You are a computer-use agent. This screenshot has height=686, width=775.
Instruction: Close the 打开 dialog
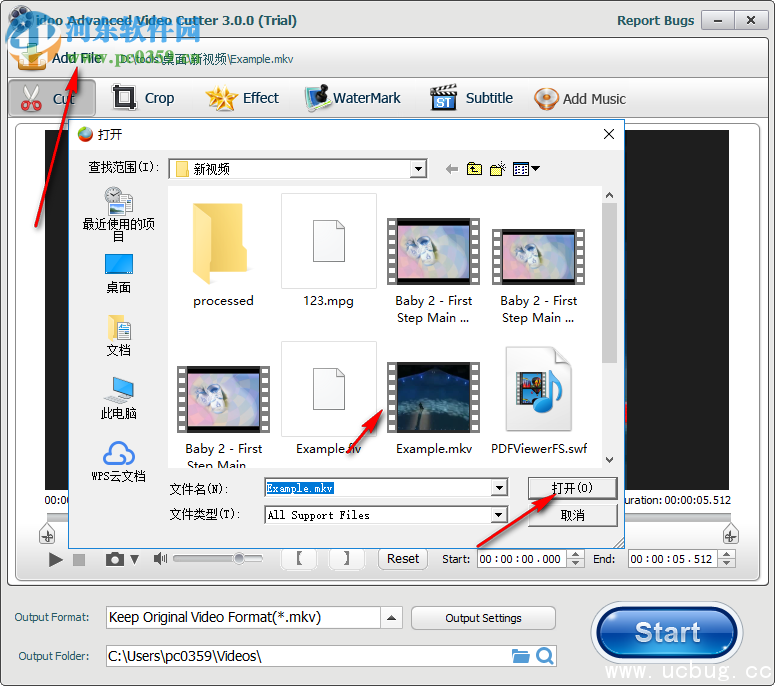609,134
